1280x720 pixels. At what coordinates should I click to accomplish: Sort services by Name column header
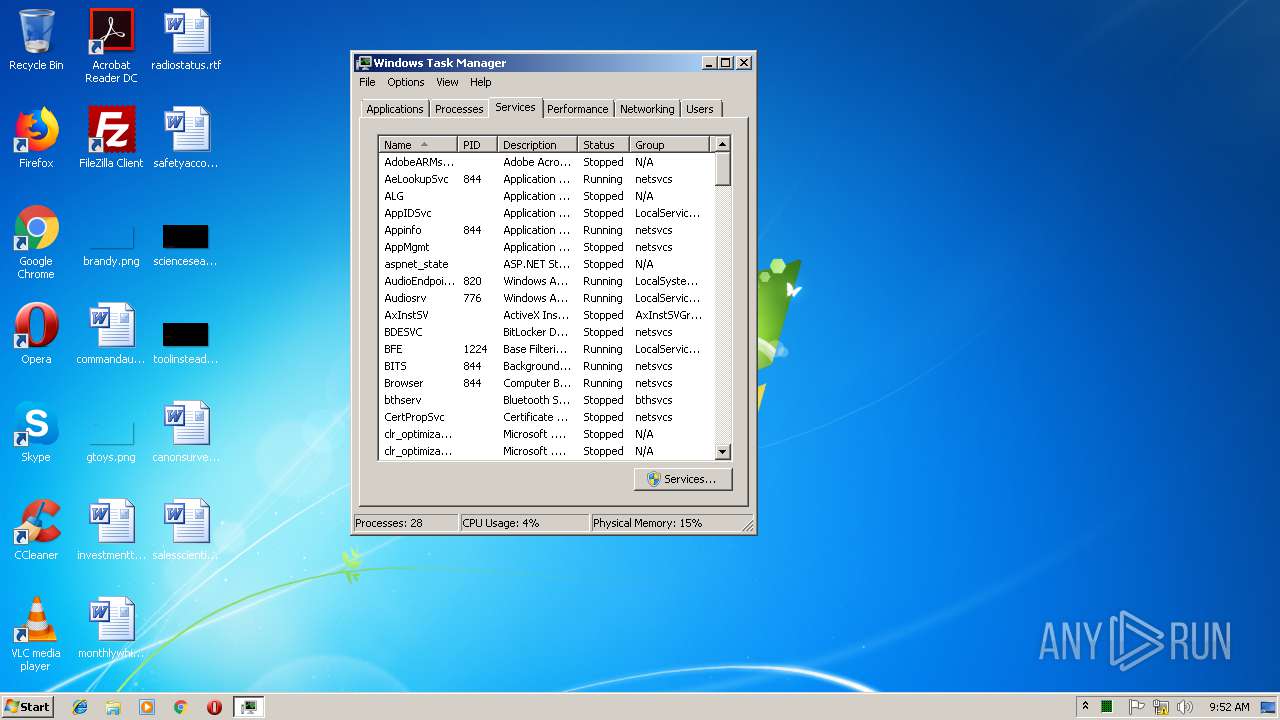(x=418, y=145)
